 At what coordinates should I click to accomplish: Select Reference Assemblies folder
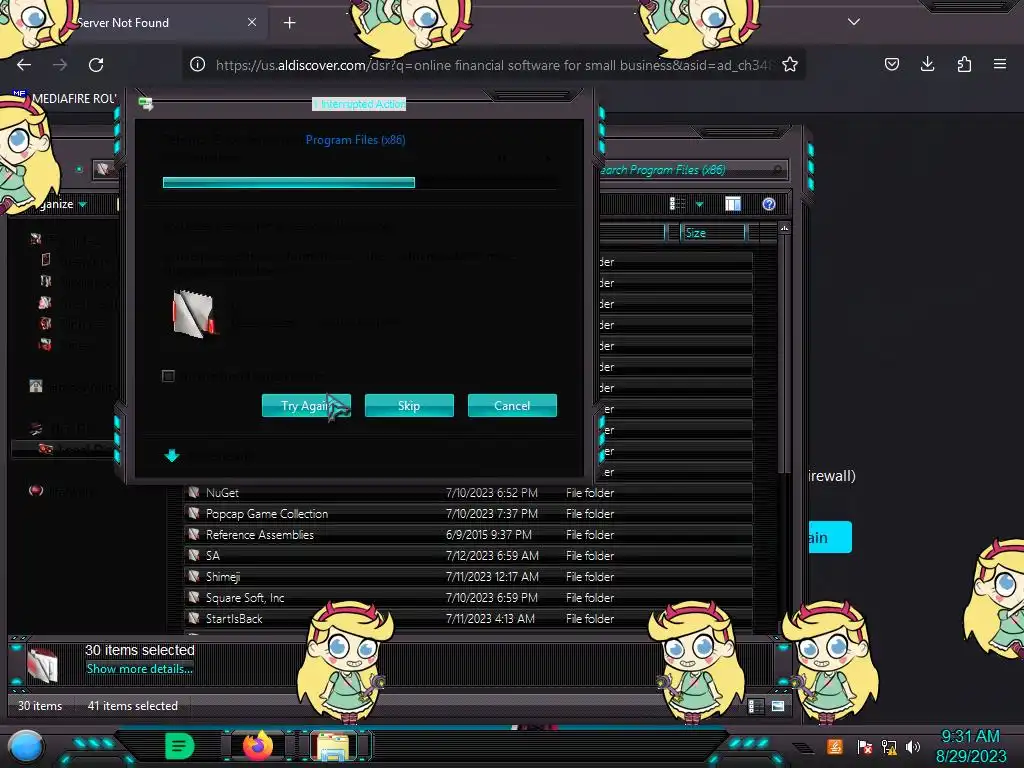click(468, 535)
